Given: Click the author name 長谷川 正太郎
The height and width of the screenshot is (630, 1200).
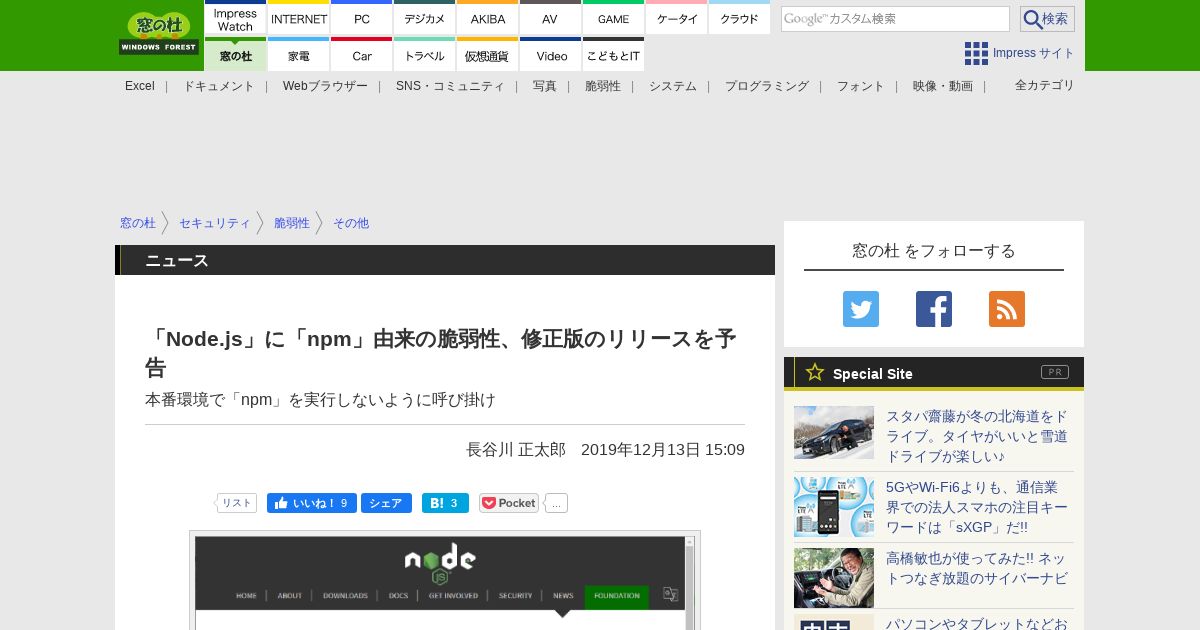Looking at the screenshot, I should [516, 450].
